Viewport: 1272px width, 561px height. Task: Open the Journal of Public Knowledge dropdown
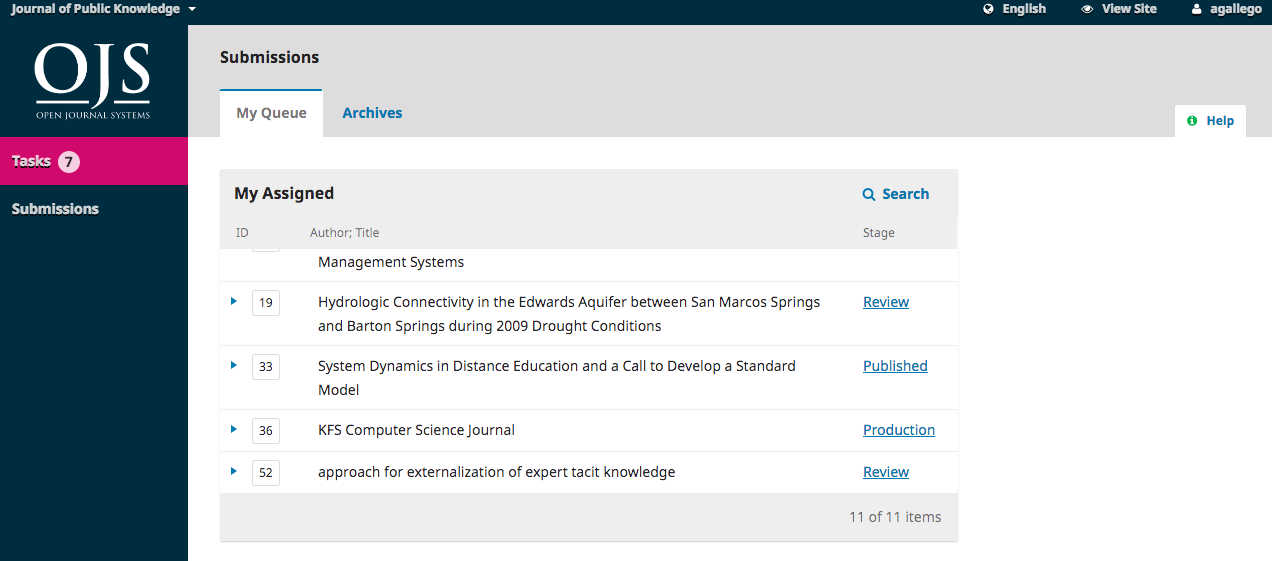point(104,9)
